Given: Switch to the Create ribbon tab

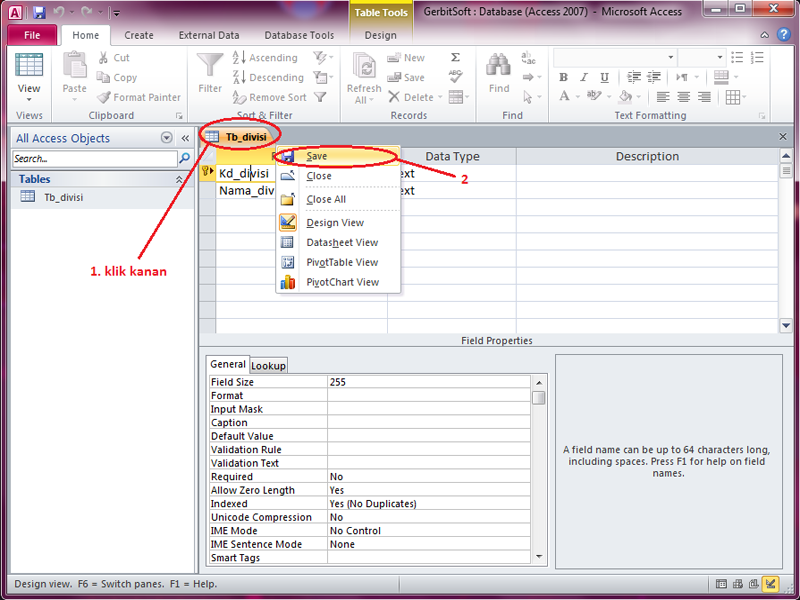Looking at the screenshot, I should tap(138, 34).
